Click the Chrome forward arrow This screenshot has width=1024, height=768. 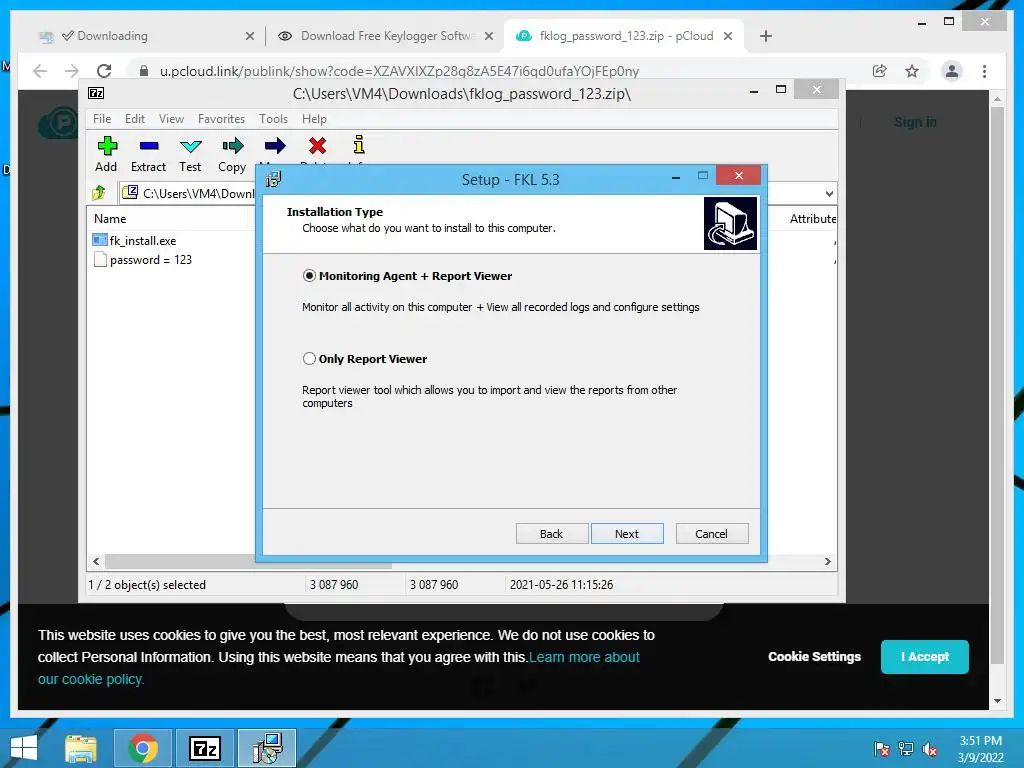tap(72, 71)
